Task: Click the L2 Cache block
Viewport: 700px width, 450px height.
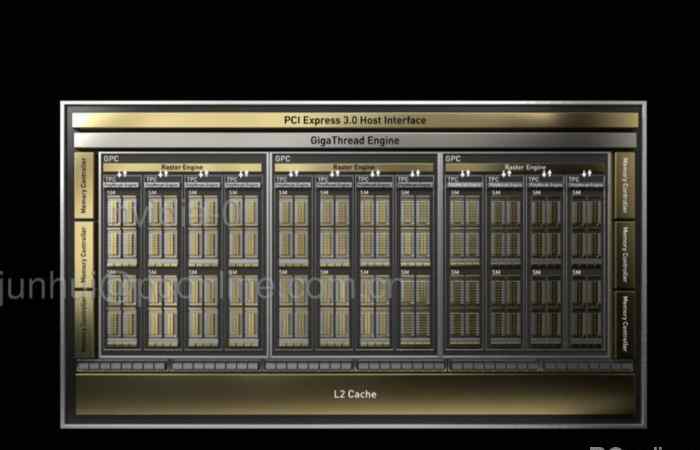Action: (355, 394)
